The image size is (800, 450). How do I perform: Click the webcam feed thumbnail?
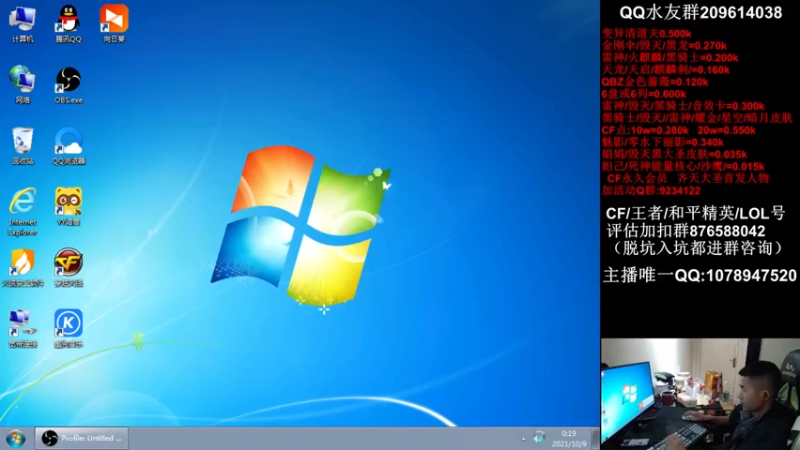[x=700, y=394]
